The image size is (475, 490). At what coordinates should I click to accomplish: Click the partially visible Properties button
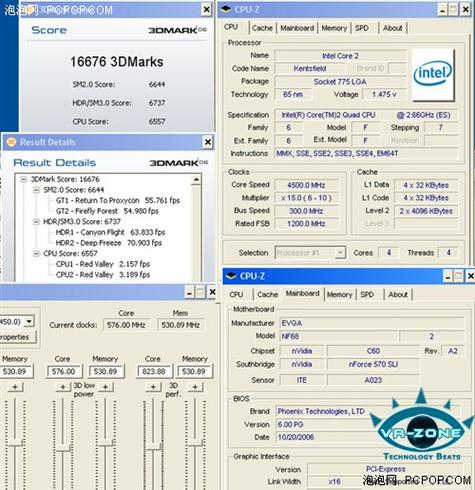click(17, 337)
